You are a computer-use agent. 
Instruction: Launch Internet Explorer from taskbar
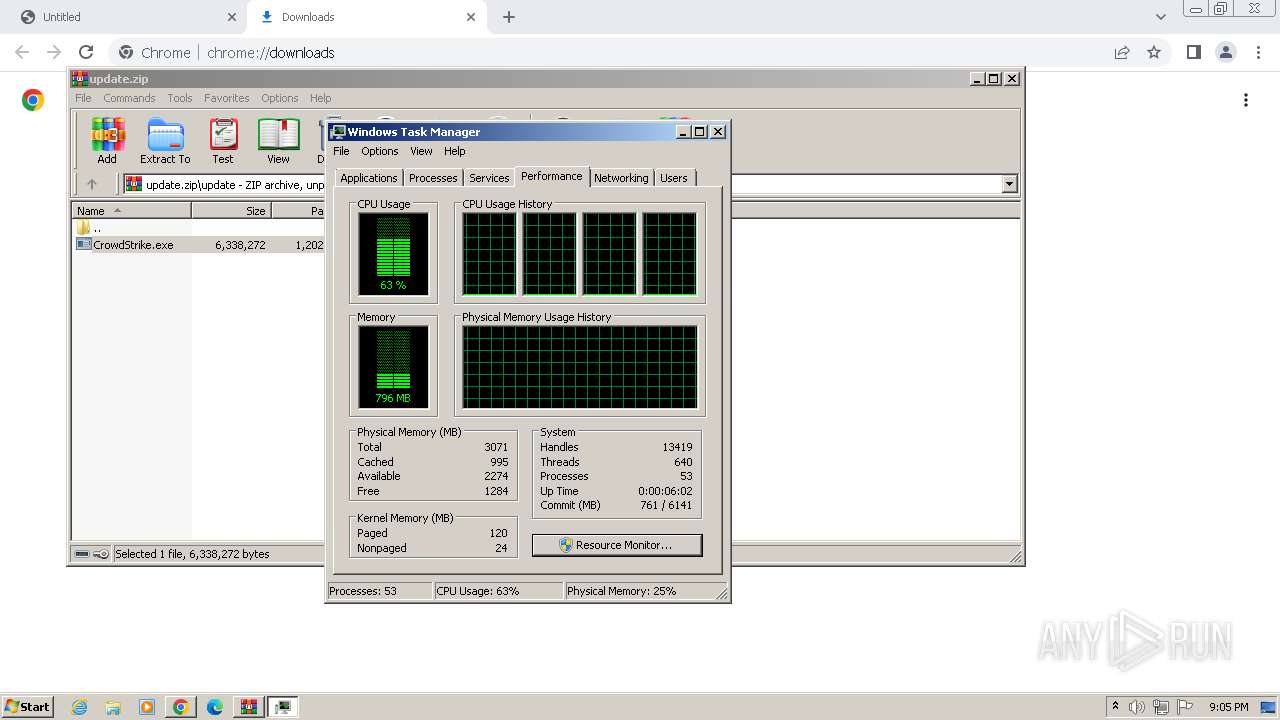79,707
